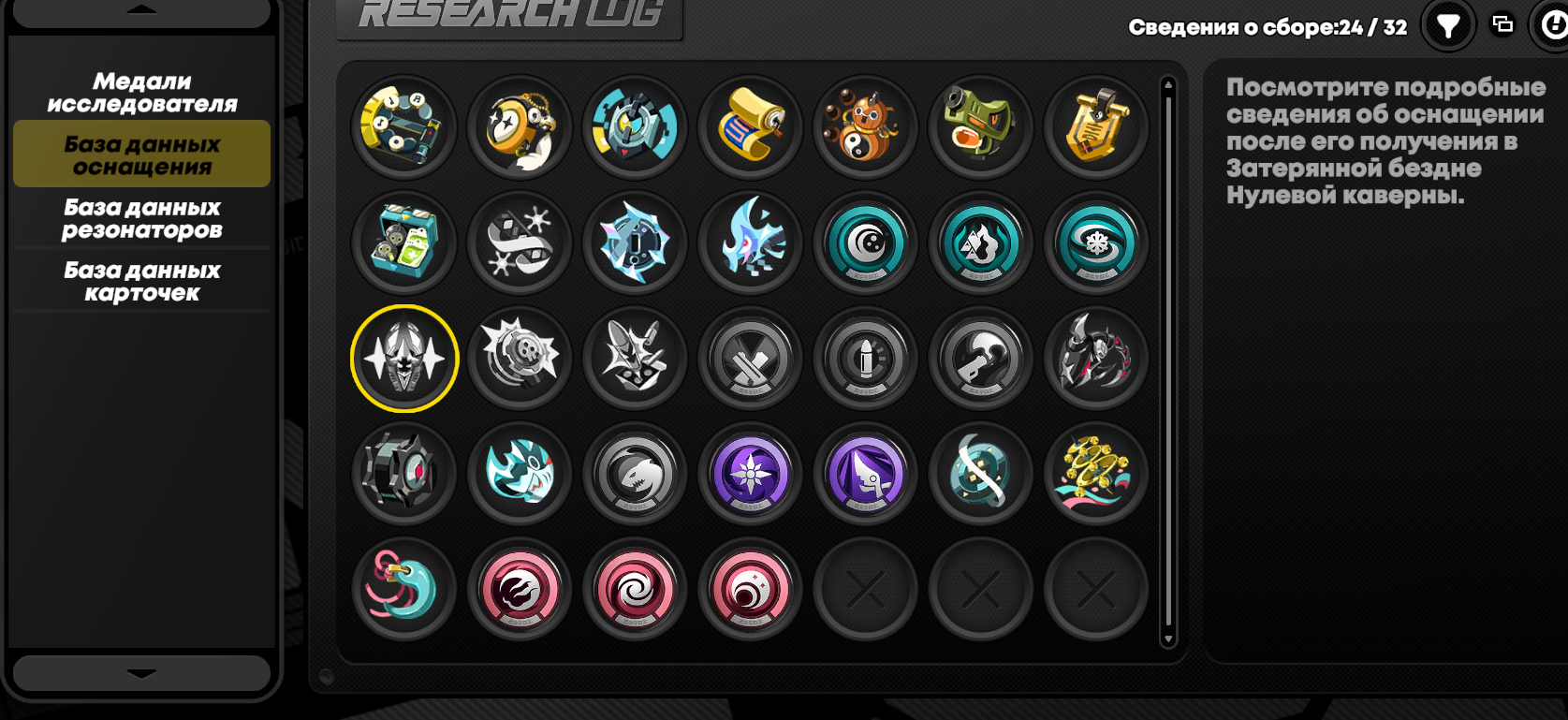Select the green pistol gear icon
The image size is (1568, 720).
[x=980, y=127]
